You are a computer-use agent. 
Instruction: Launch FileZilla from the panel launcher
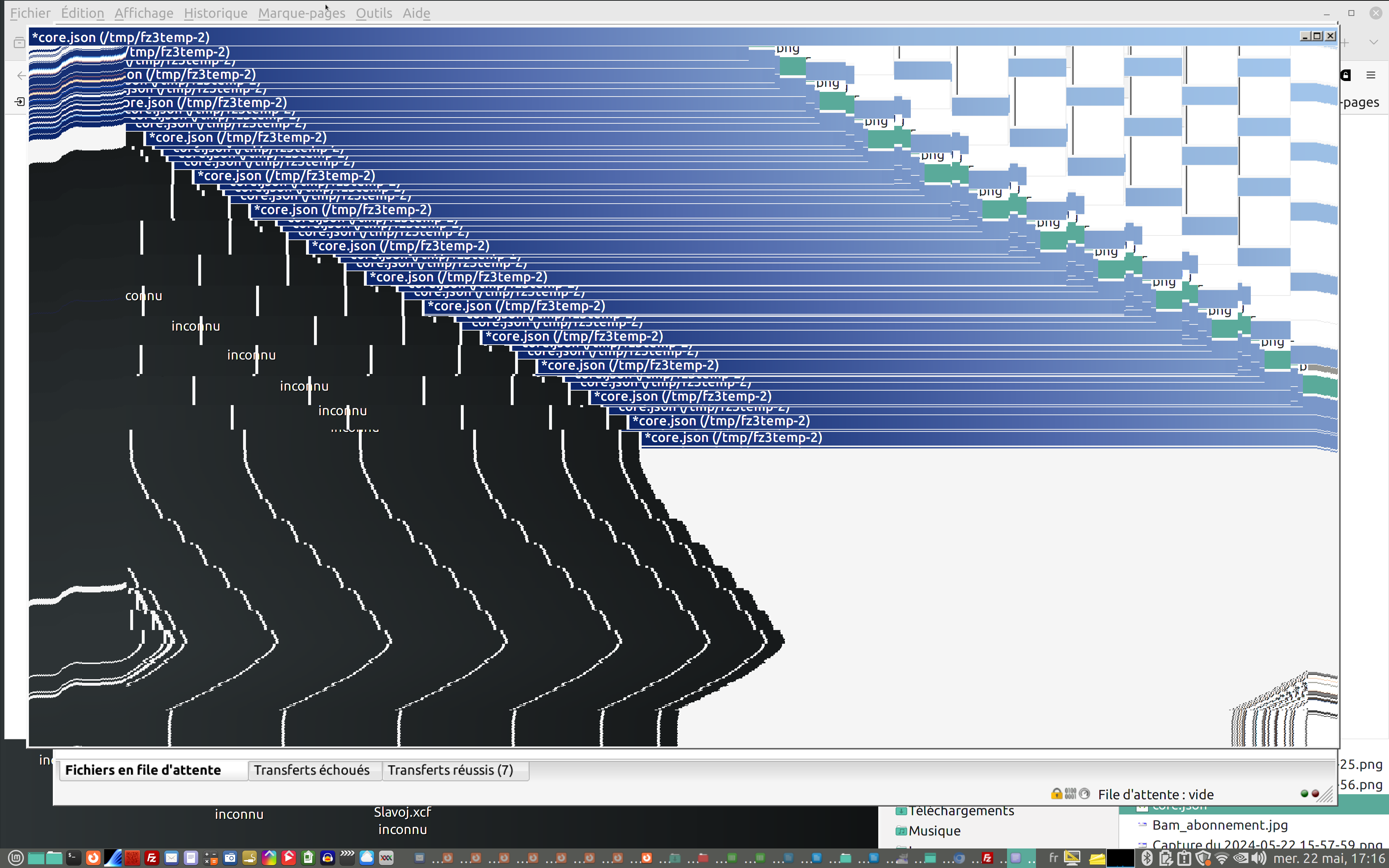[152, 858]
